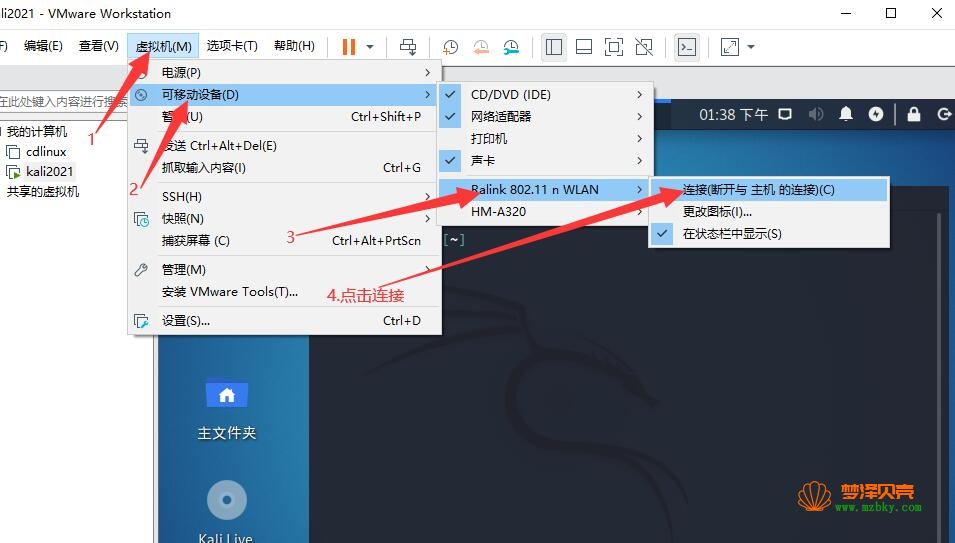Click the snapshot icon beside 快照(N)
Screen dimensions: 955x543
[141, 219]
